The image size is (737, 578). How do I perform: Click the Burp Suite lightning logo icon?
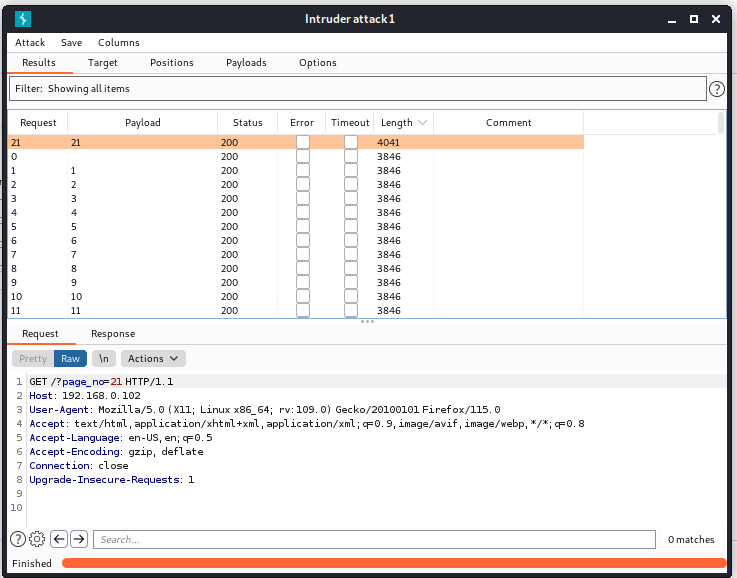pos(23,19)
